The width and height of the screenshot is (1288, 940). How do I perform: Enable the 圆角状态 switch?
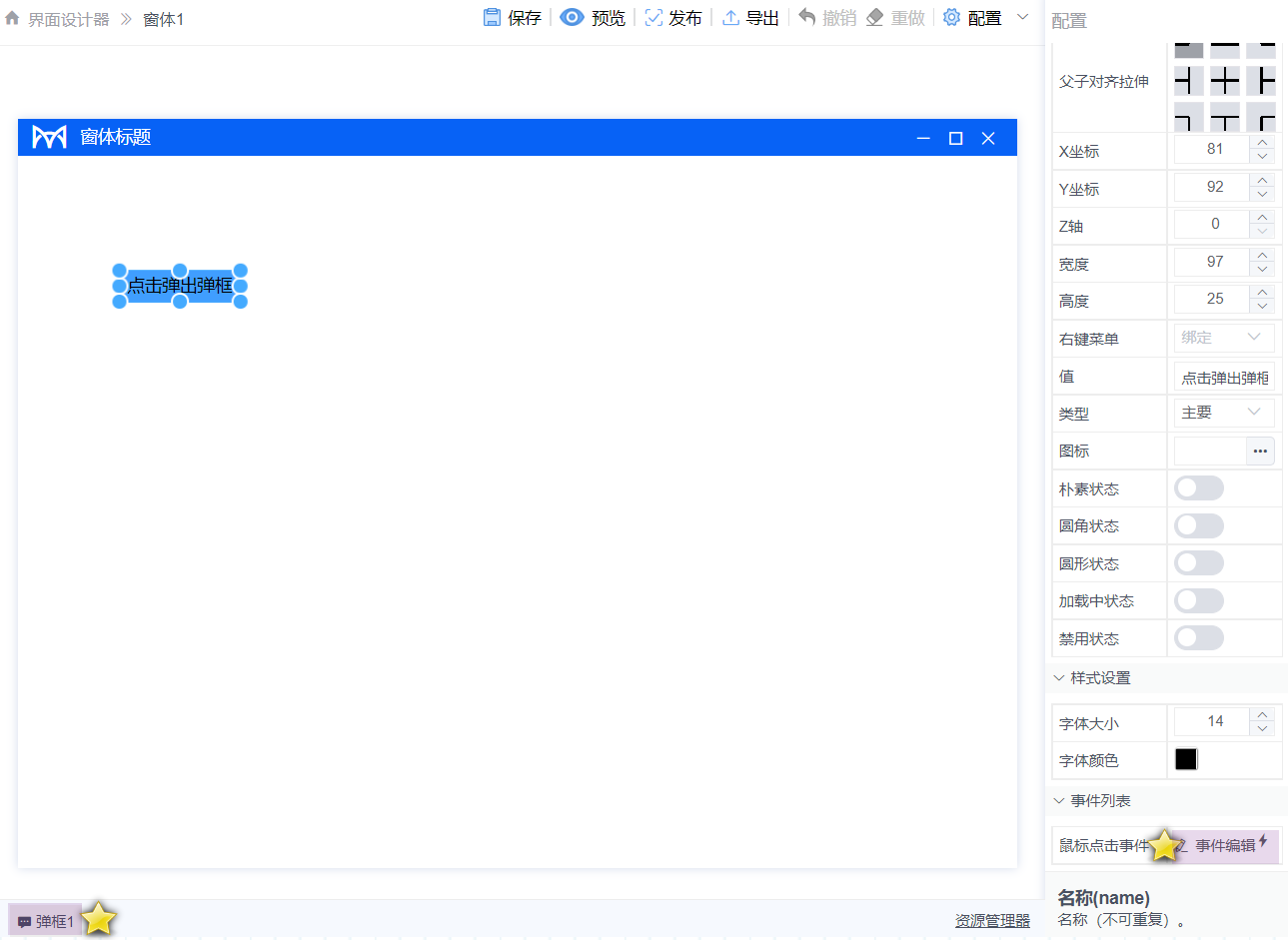(1198, 526)
